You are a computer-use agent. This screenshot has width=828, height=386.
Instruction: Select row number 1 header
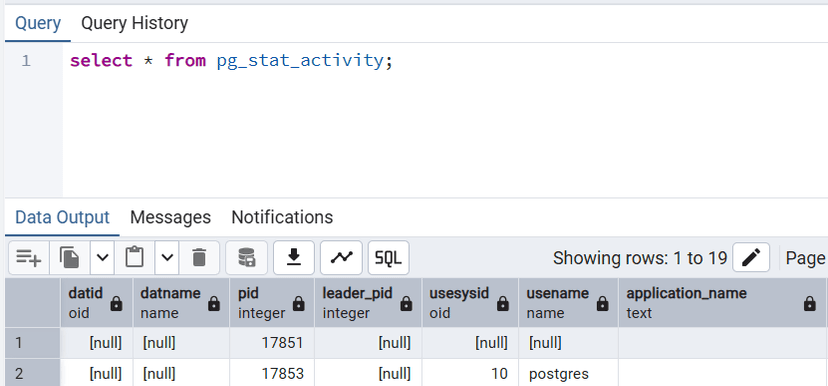click(33, 343)
